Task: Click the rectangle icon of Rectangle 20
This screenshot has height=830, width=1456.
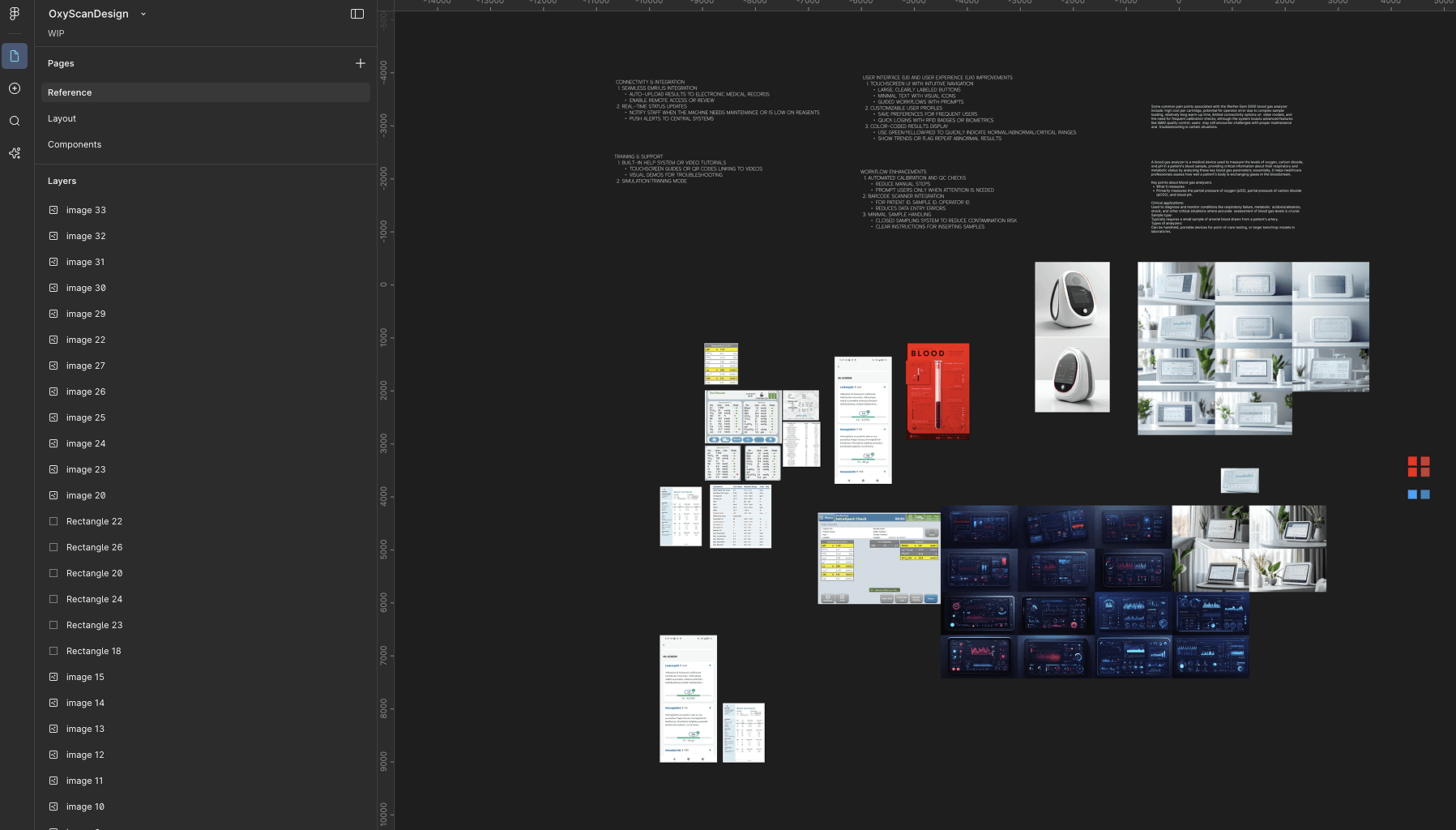Action: 53,573
